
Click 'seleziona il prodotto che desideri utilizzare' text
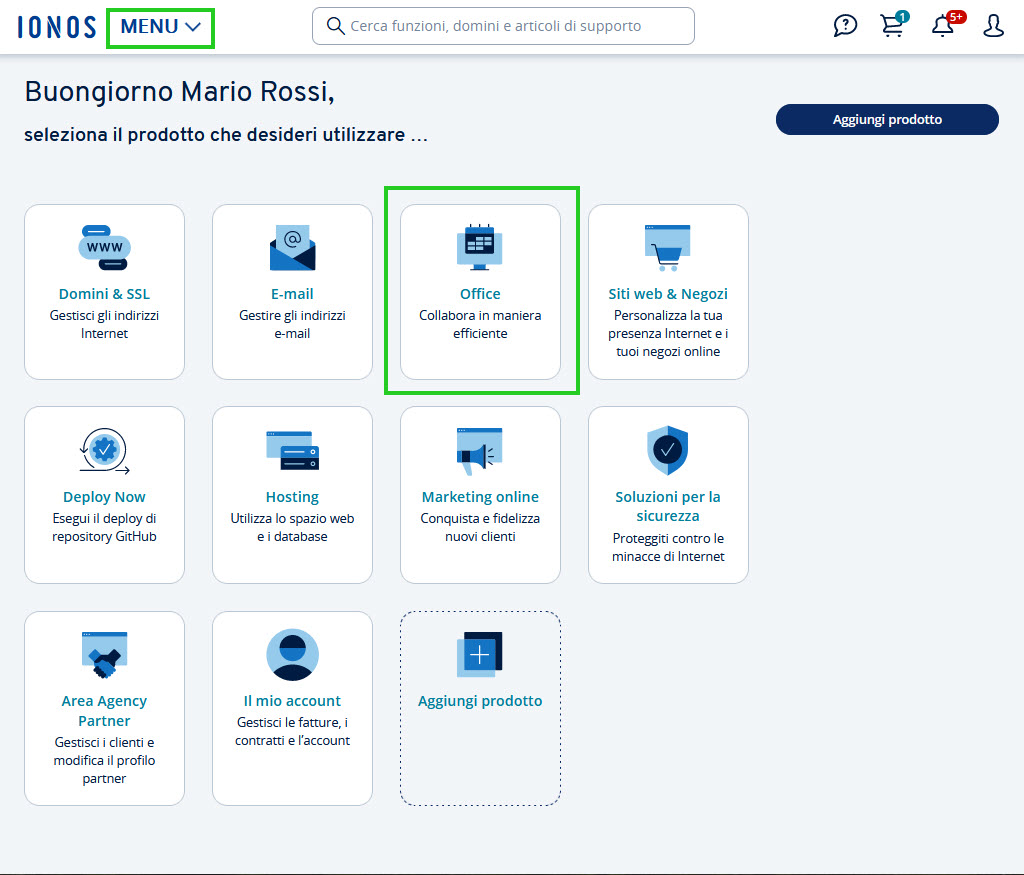point(226,135)
